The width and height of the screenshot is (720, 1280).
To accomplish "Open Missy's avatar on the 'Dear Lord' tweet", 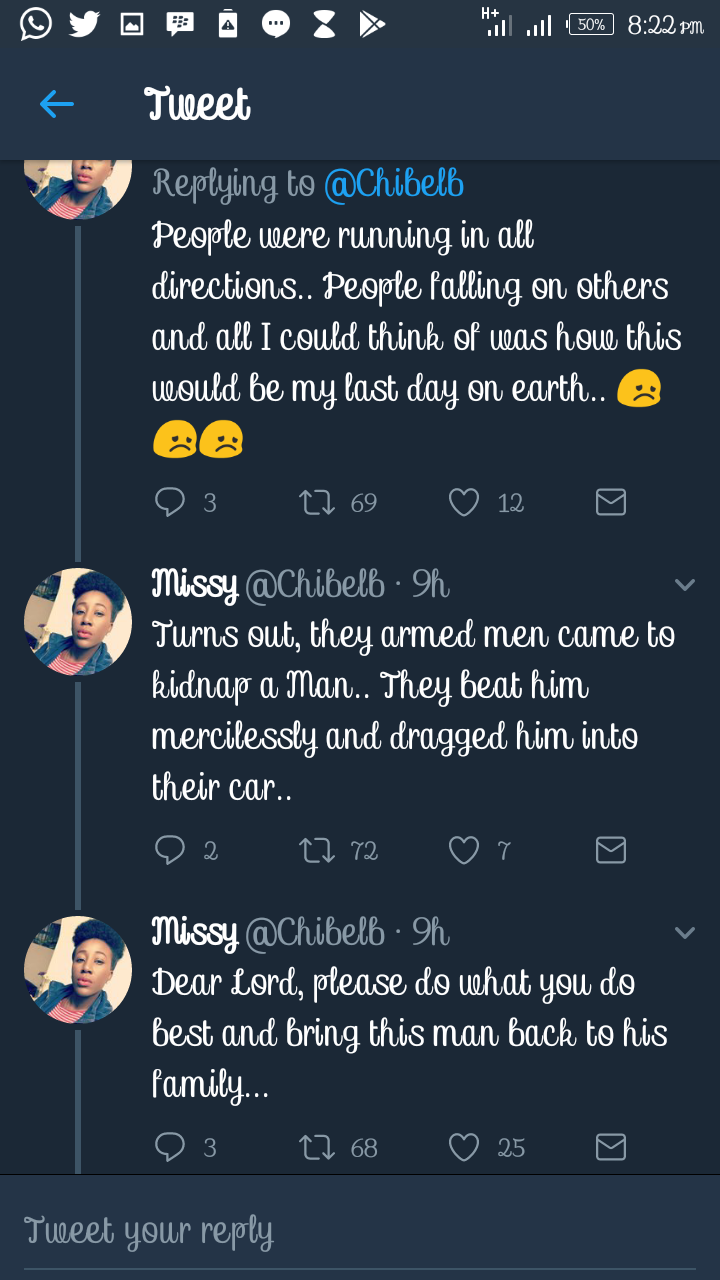I will point(78,969).
